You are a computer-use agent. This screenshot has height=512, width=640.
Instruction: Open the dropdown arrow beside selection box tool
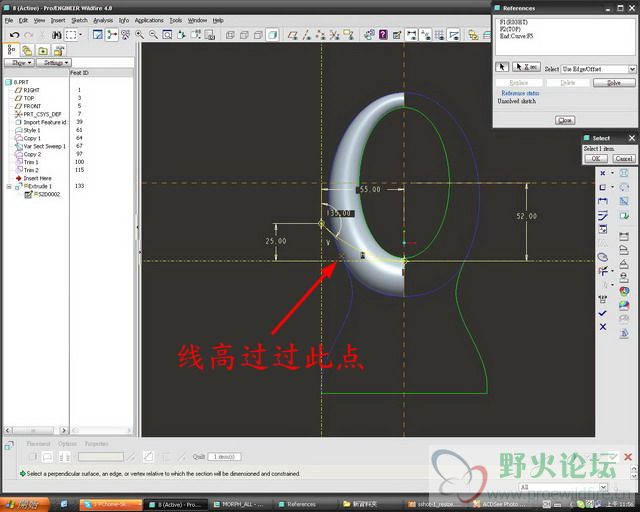tap(80, 35)
